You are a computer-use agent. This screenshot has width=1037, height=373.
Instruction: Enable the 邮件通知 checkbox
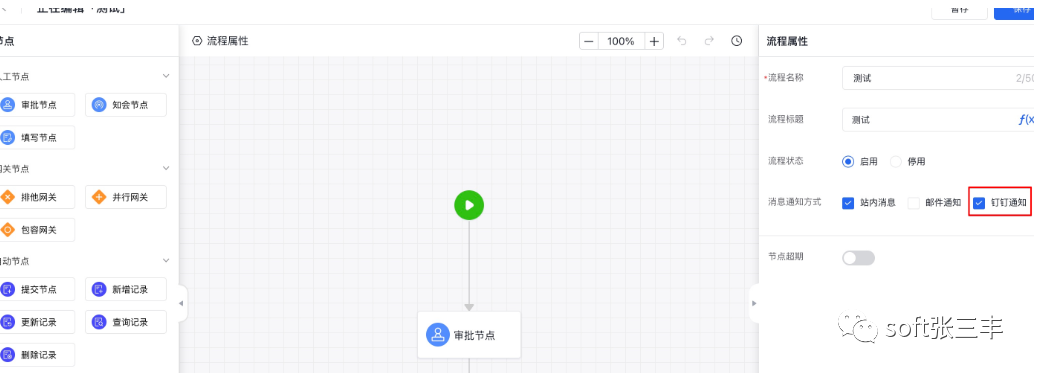point(914,203)
